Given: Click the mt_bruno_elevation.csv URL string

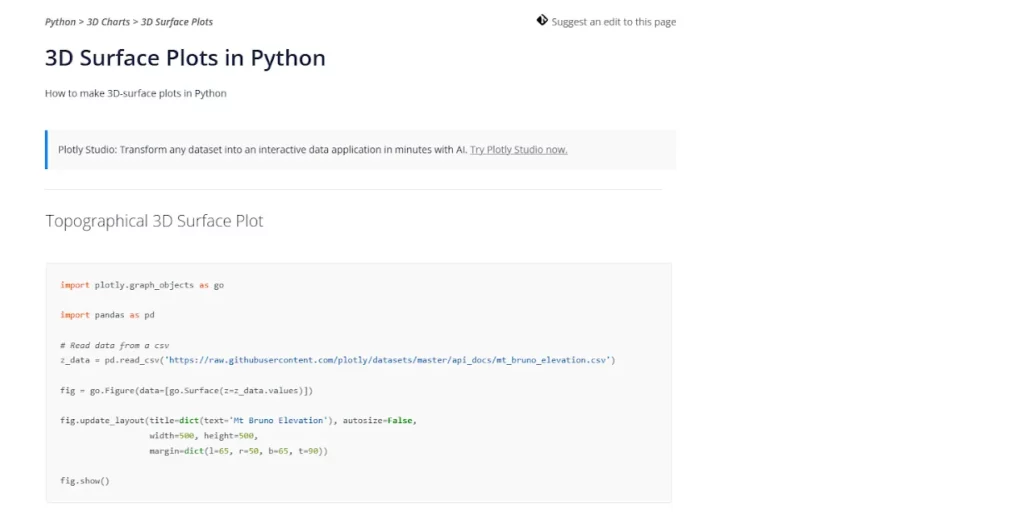Looking at the screenshot, I should coord(390,359).
